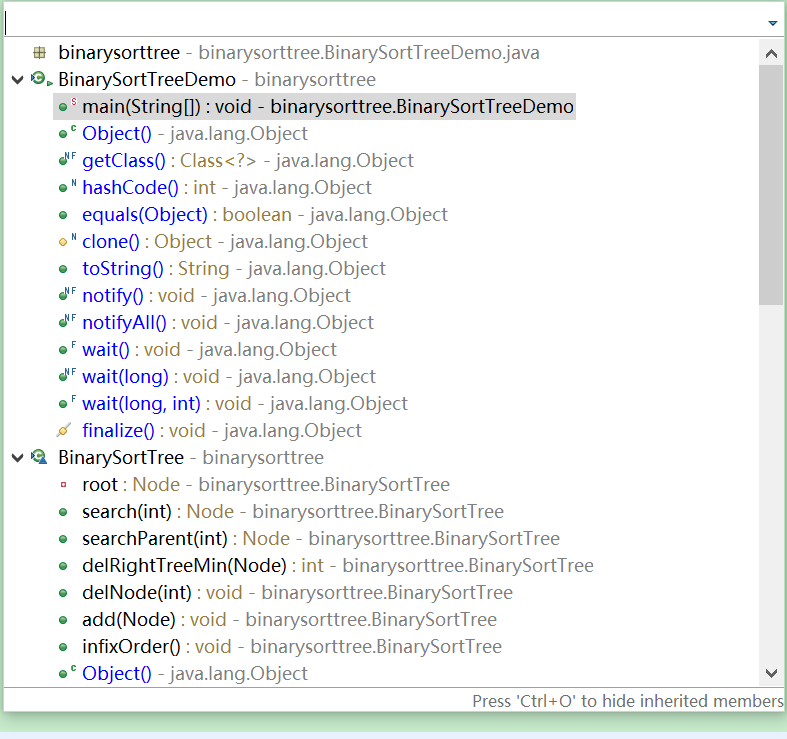Click the delNode(int) method icon
The height and width of the screenshot is (739, 787).
click(x=63, y=593)
